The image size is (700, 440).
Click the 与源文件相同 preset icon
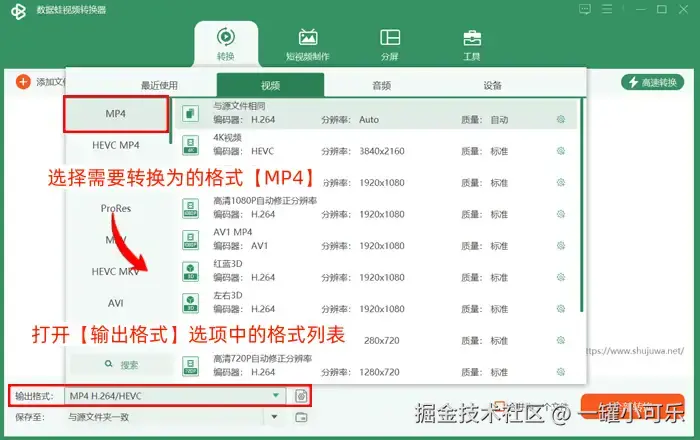[x=191, y=113]
